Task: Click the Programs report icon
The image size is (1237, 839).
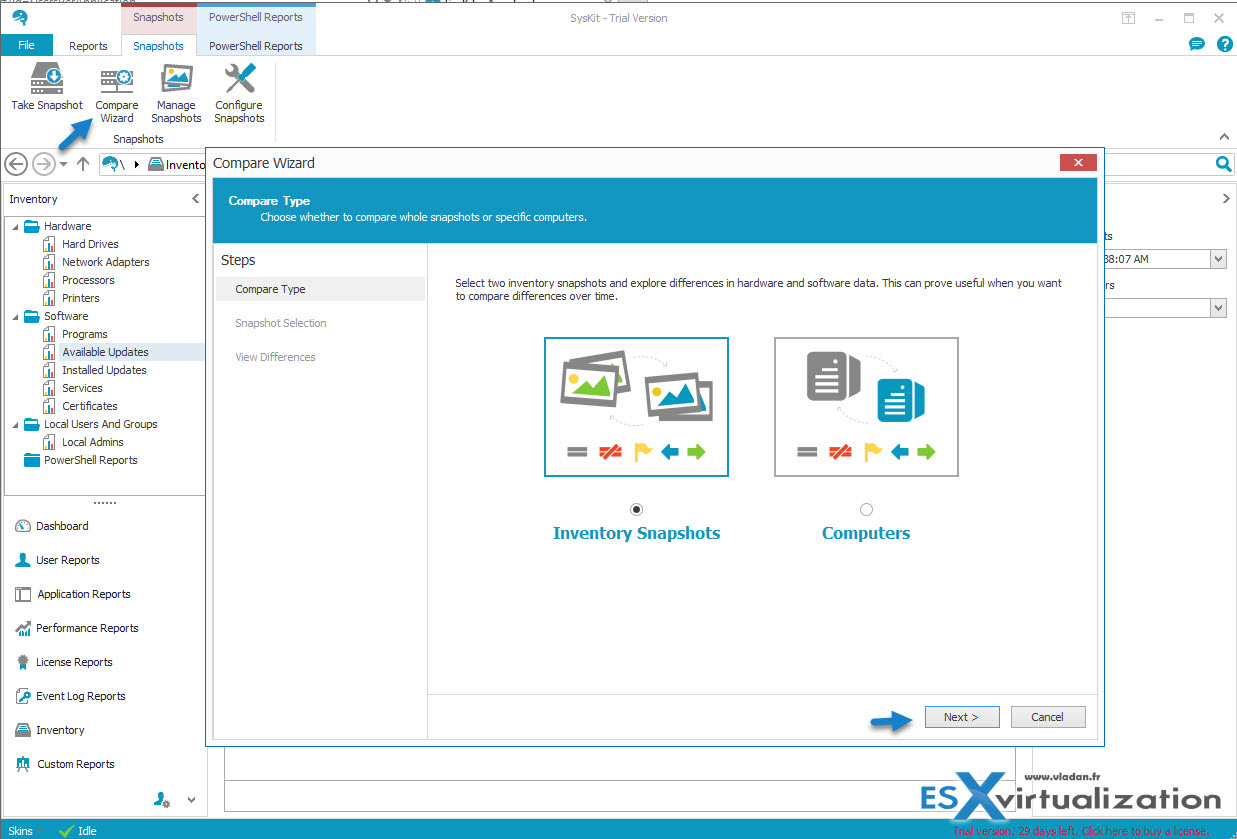Action: [x=49, y=334]
